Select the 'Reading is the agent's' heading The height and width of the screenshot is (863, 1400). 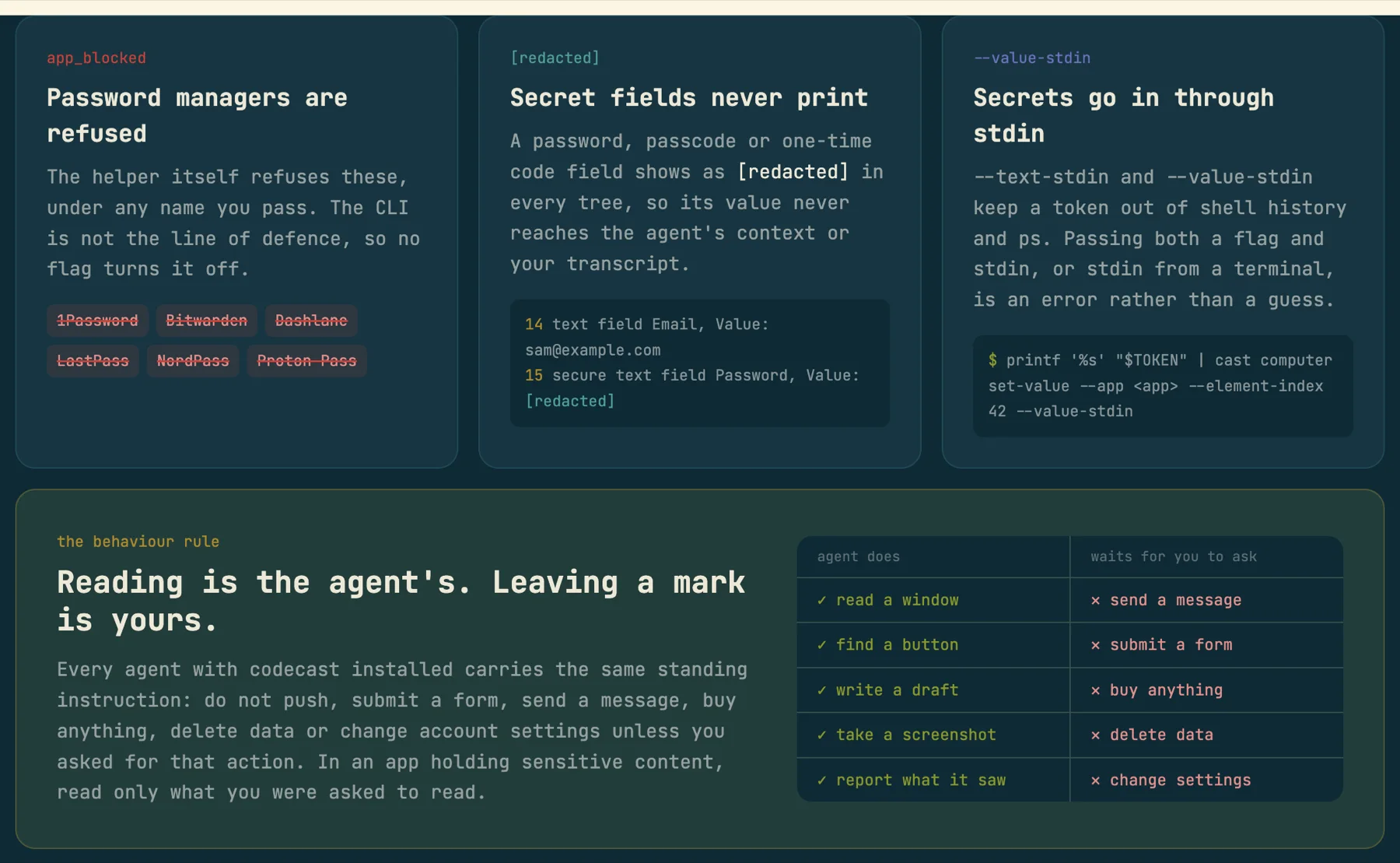click(401, 601)
